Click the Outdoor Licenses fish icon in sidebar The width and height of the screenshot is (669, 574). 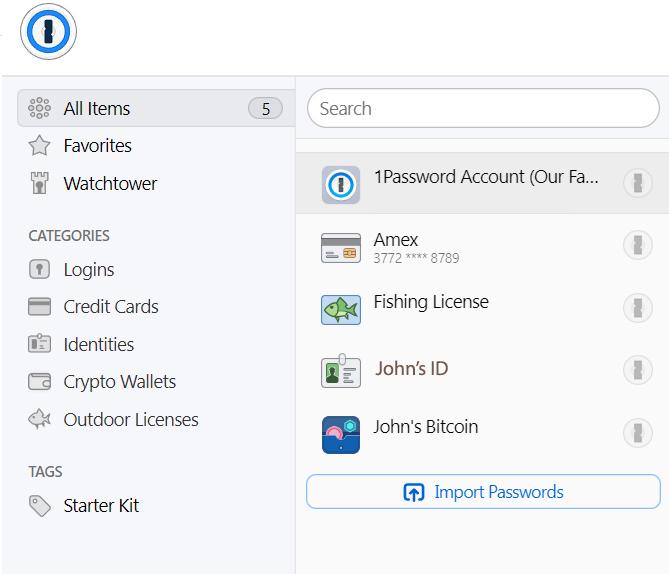39,419
